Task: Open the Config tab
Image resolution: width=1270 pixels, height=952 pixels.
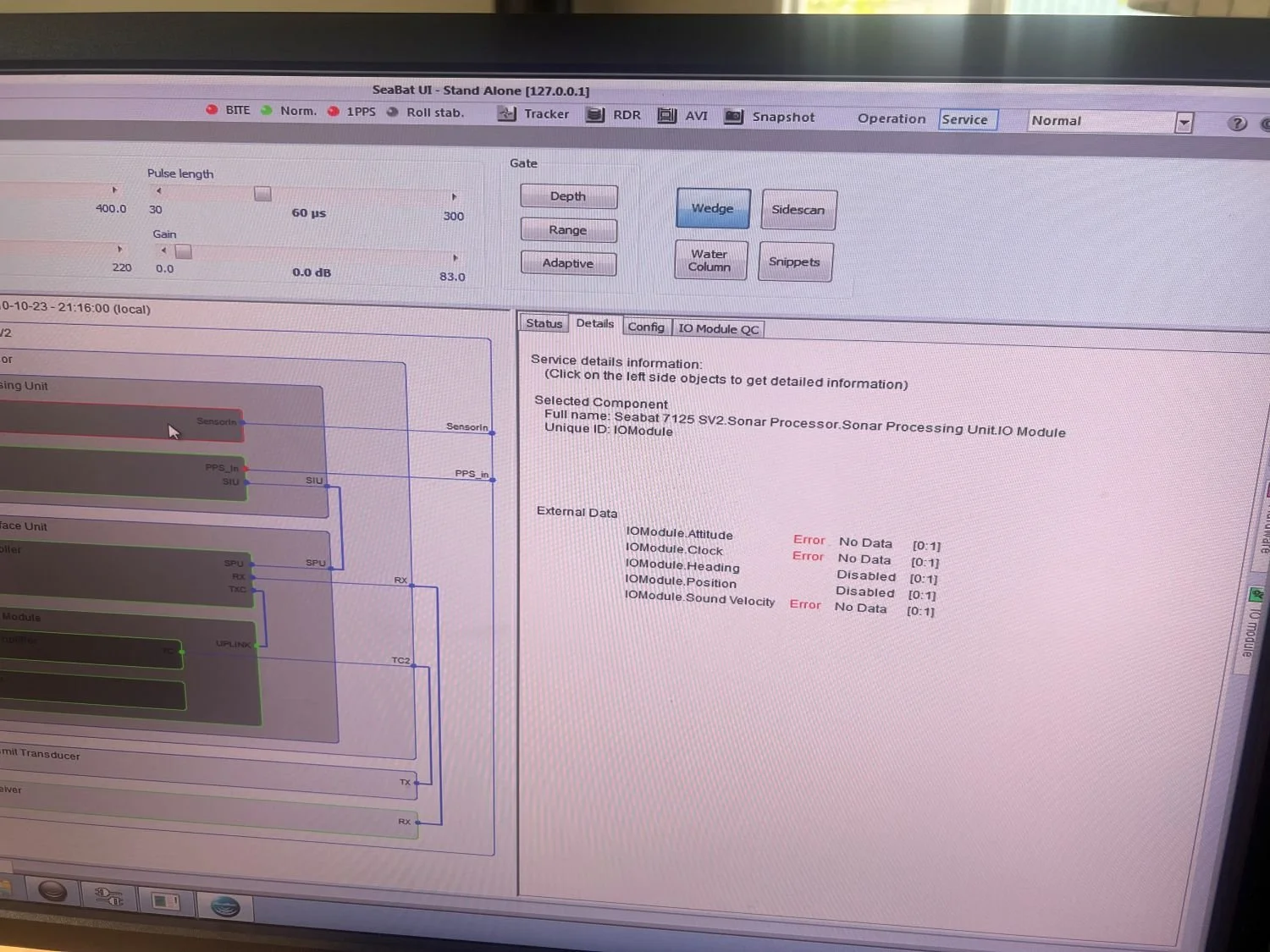Action: coord(646,327)
